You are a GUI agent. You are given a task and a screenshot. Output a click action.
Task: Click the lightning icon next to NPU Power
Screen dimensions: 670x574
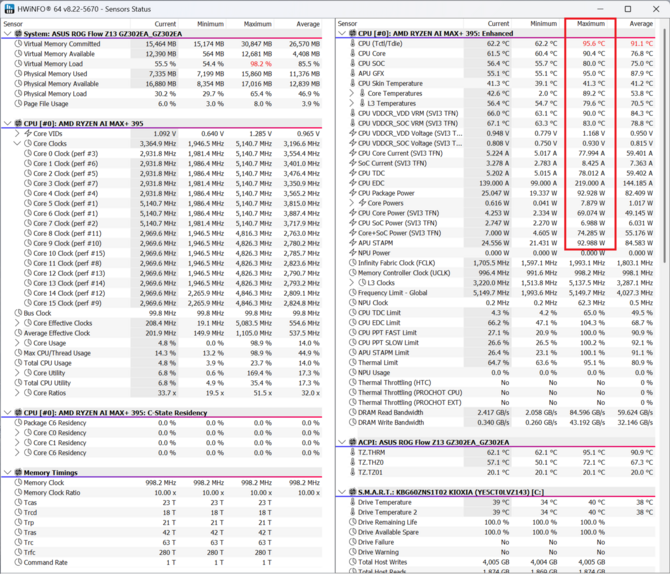(x=353, y=253)
